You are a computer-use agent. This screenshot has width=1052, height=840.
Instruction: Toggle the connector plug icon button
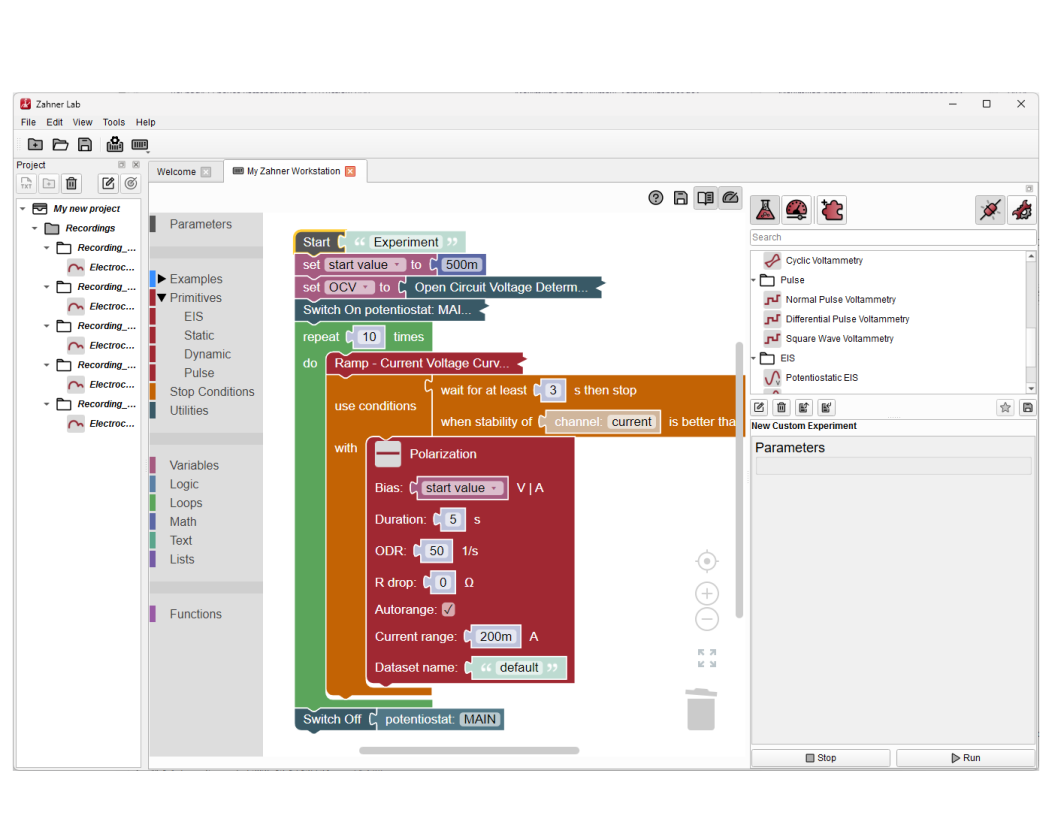[x=989, y=210]
